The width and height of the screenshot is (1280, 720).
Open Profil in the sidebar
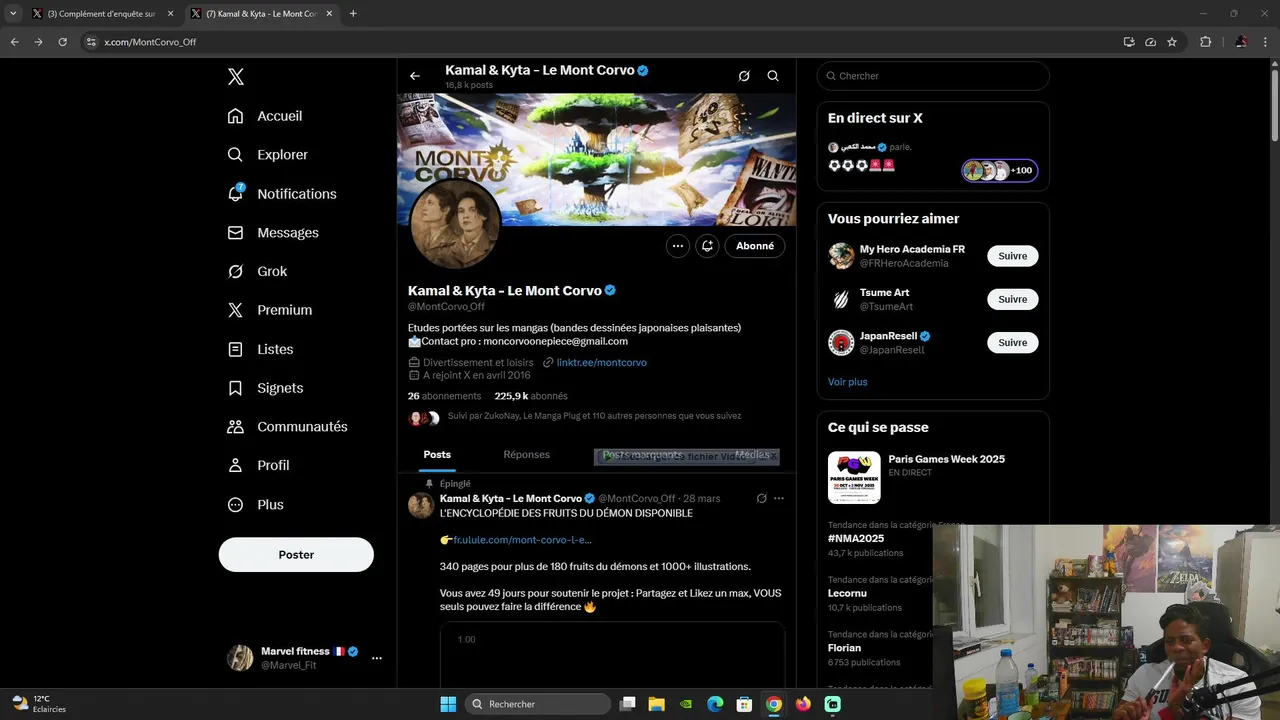click(x=258, y=465)
